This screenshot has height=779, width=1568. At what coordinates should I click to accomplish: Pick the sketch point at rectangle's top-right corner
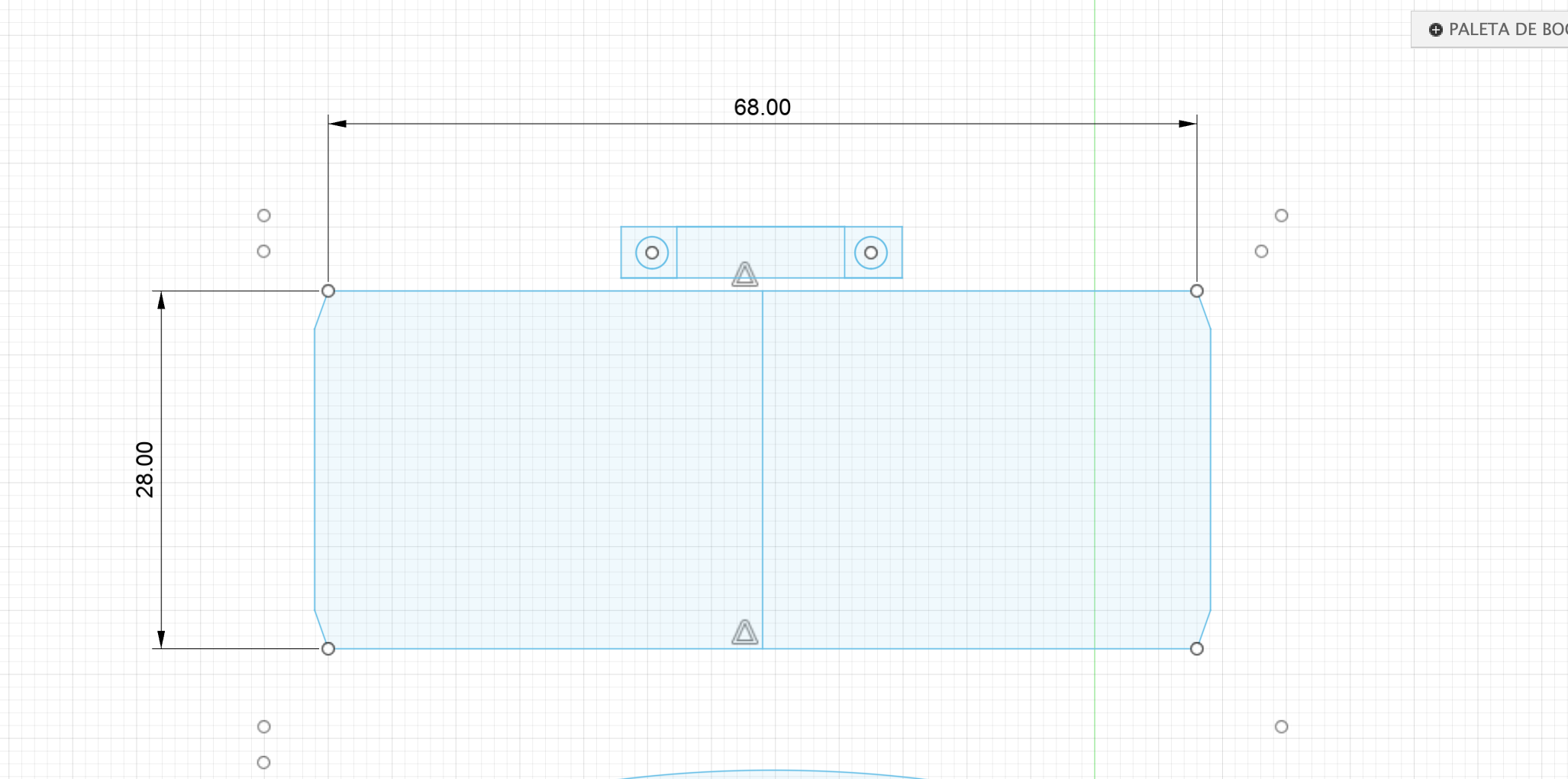point(1197,291)
